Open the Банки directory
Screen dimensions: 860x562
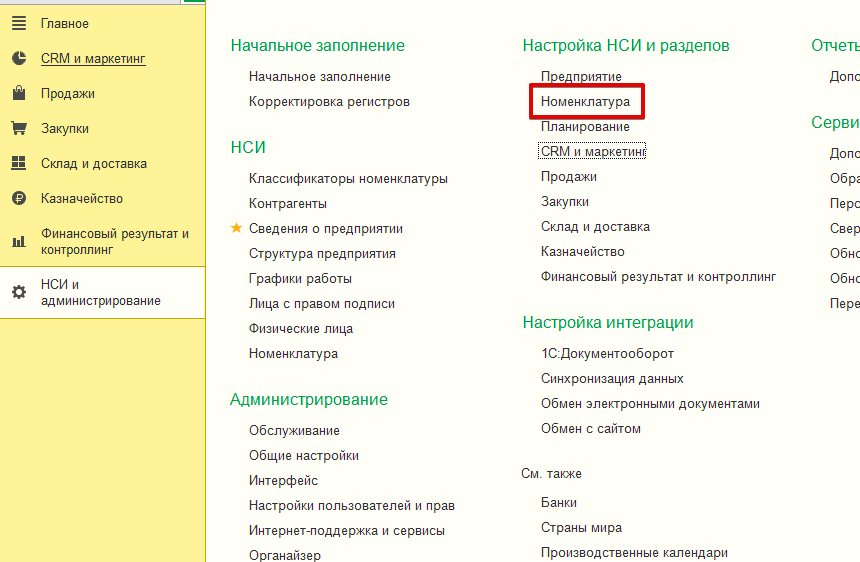coord(559,503)
